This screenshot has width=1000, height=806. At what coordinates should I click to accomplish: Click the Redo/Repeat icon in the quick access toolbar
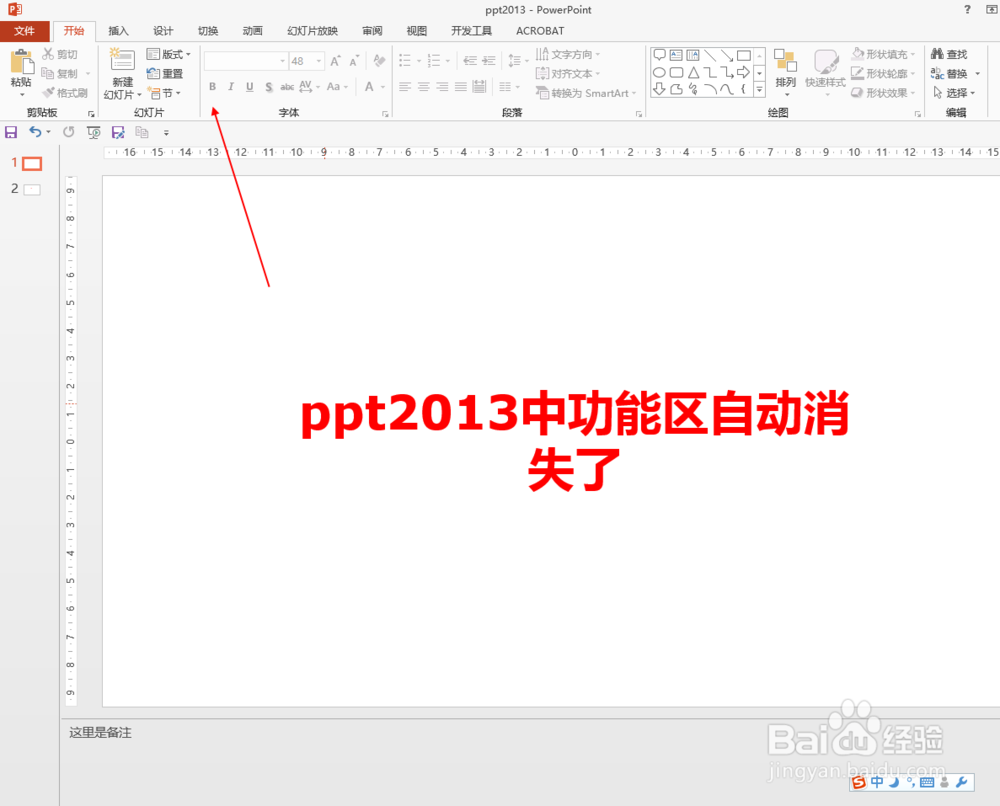pos(68,132)
